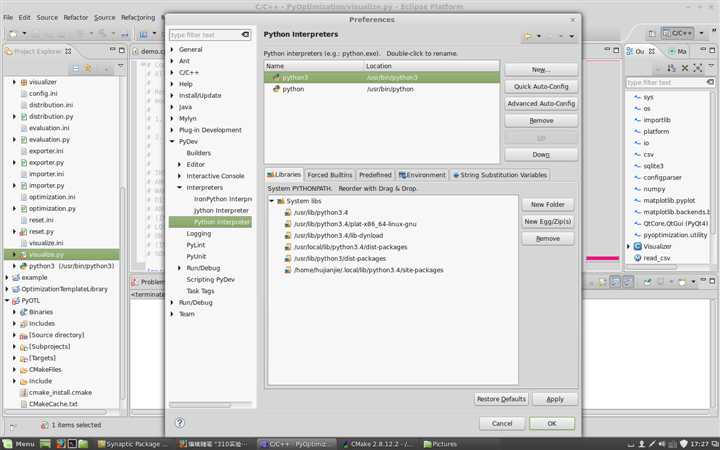Clear the Outline filter text icon
Image resolution: width=720 pixels, height=450 pixels.
710,82
